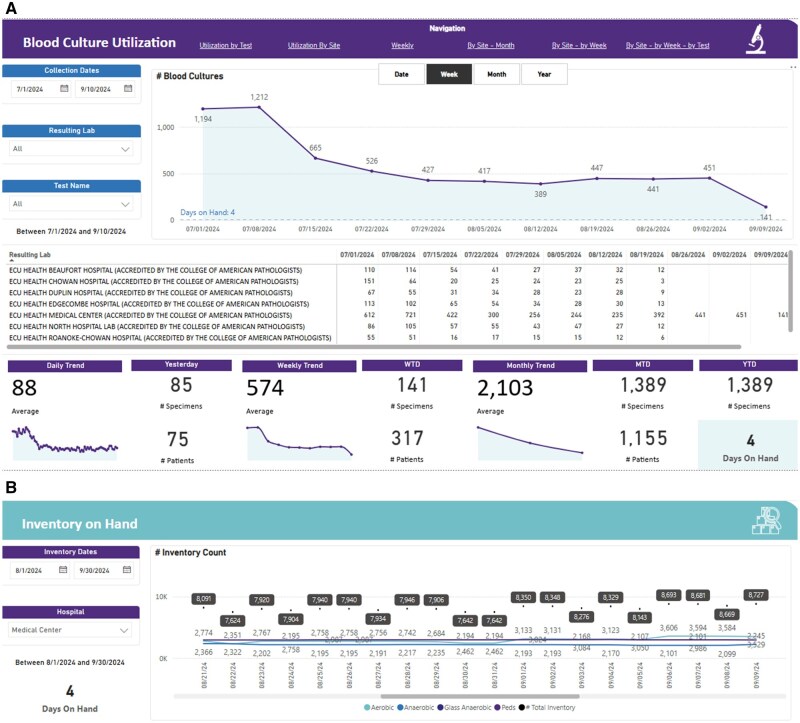Open the Hospital Medical Center dropdown
The width and height of the screenshot is (800, 723).
[x=70, y=630]
